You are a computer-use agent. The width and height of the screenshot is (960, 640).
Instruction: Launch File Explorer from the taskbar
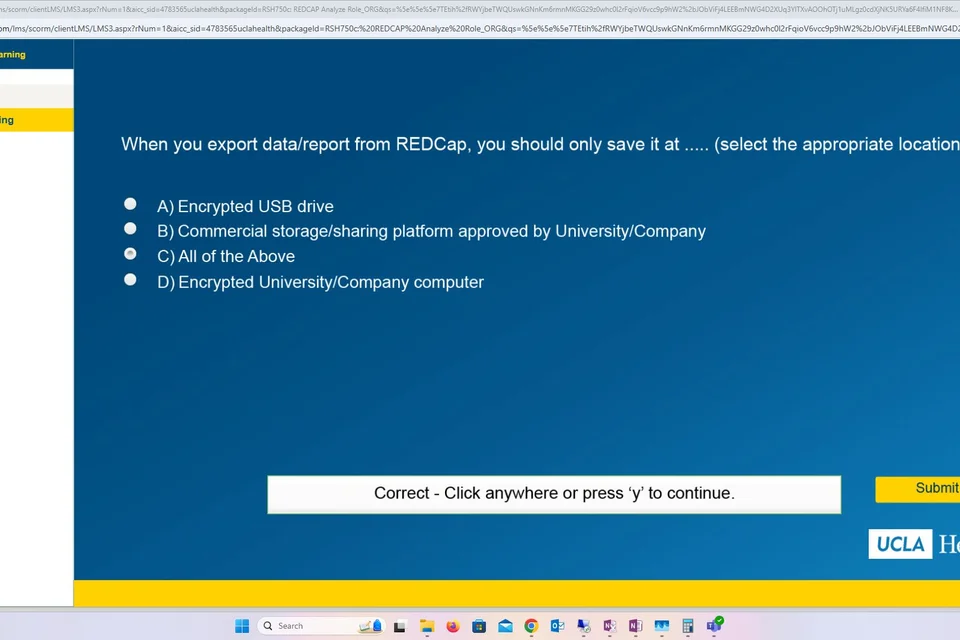(x=427, y=626)
